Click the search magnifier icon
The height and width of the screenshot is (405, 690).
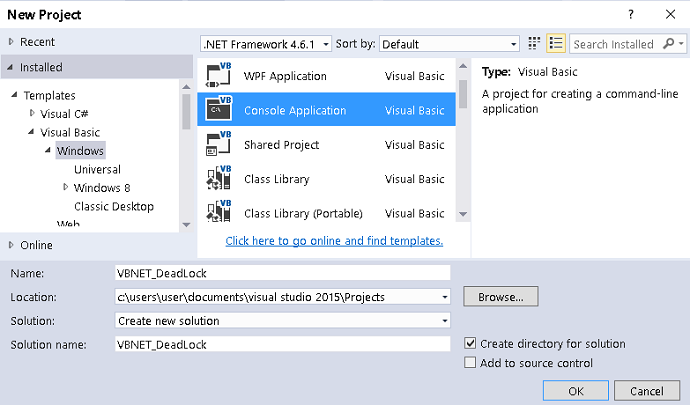click(668, 44)
